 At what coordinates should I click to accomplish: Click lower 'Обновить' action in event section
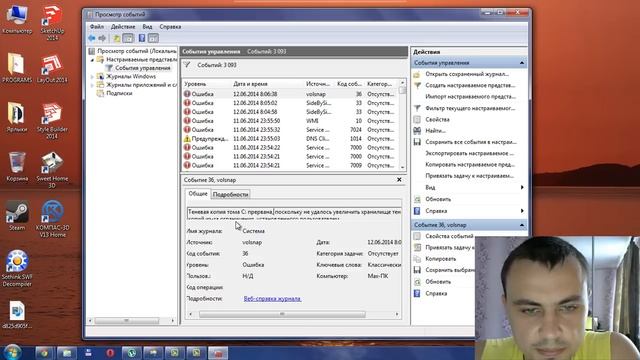(438, 282)
